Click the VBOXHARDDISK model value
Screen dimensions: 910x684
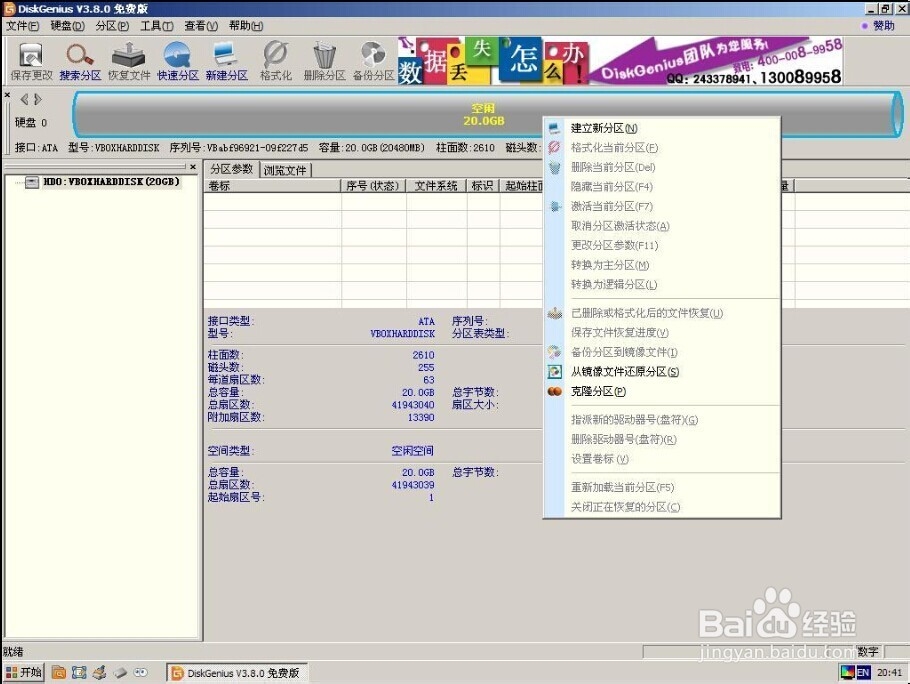click(402, 334)
